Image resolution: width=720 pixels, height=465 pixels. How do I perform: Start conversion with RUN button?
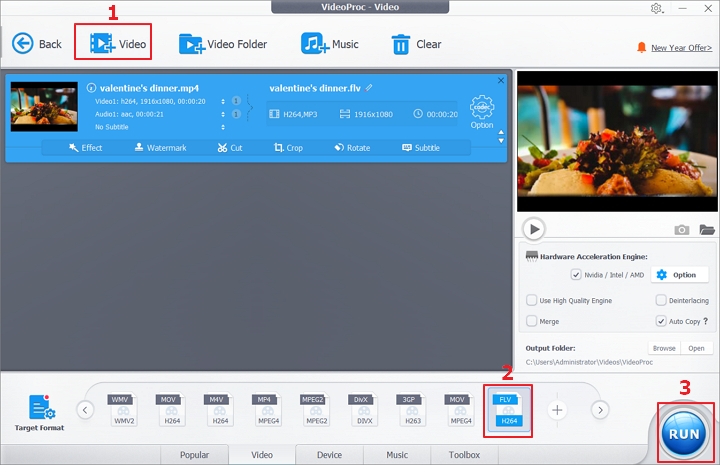(x=684, y=433)
